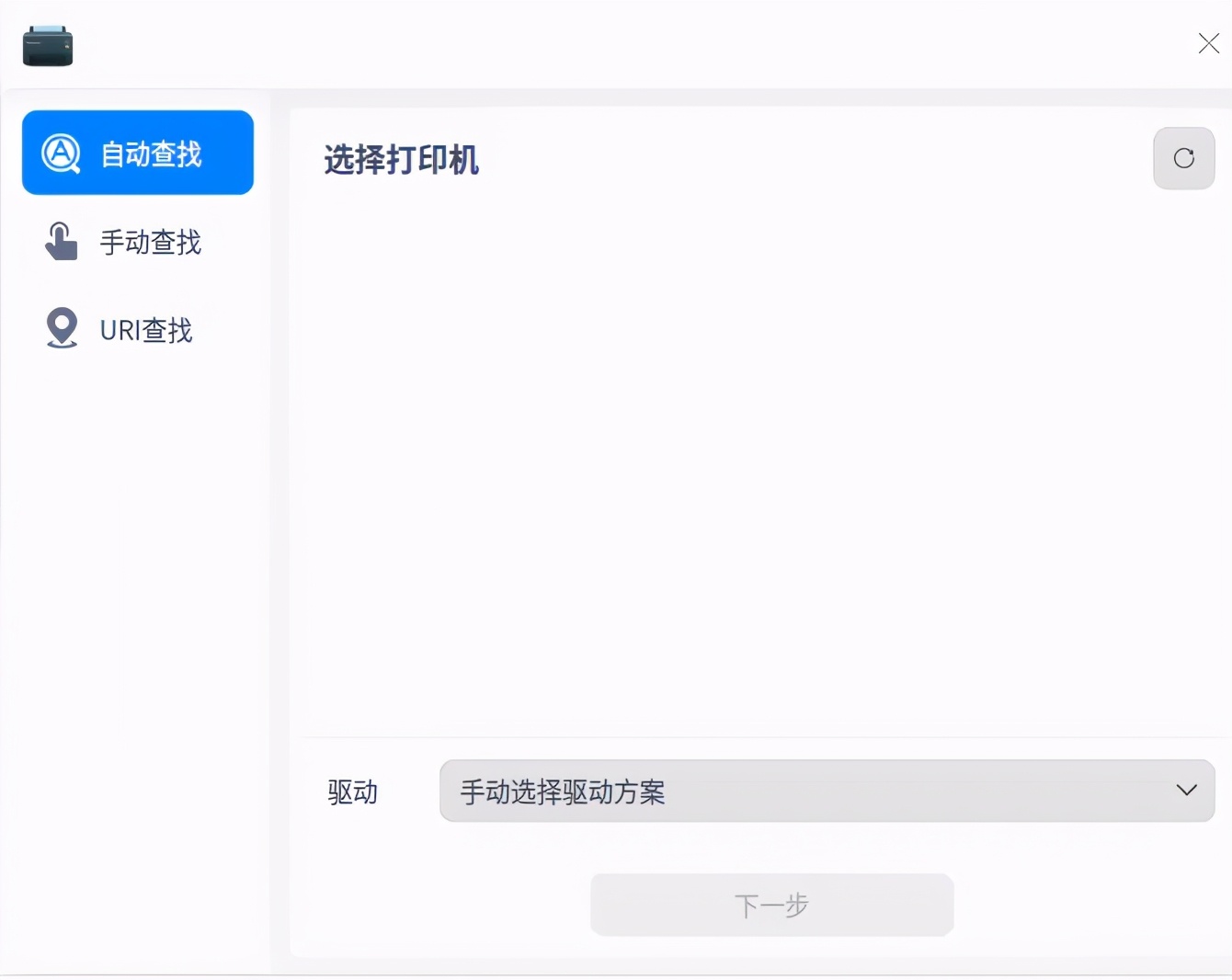Expand the driver selection combo box
Viewport: 1232px width, 980px height.
pos(826,791)
